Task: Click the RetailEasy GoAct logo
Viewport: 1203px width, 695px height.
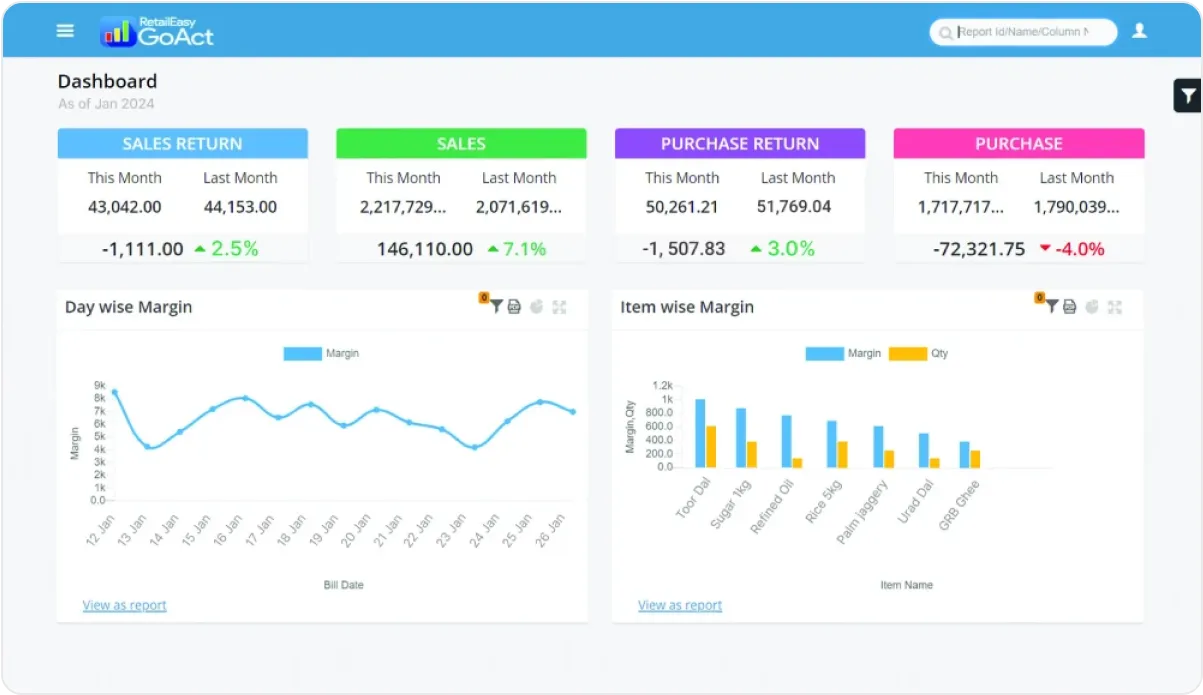Action: tap(158, 31)
